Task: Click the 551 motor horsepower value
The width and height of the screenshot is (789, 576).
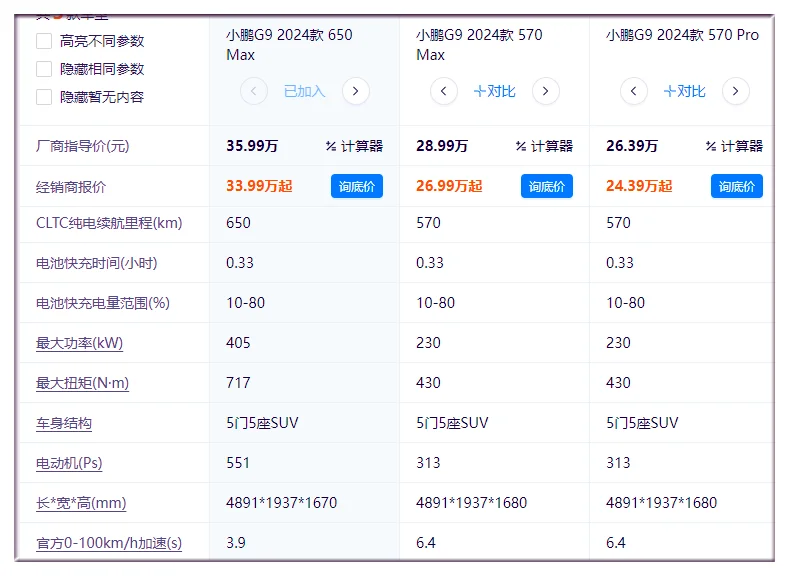Action: pos(238,463)
